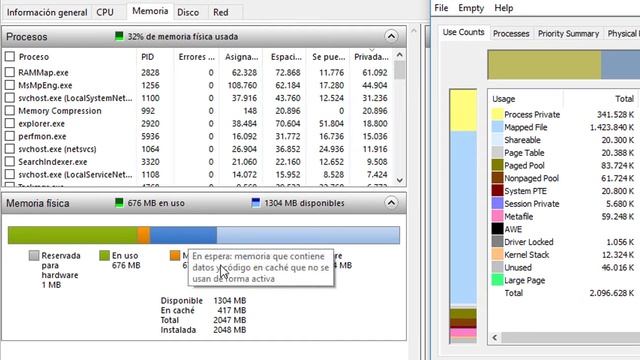Sort by the Se pue... column header
This screenshot has width=640, height=360.
tap(328, 57)
